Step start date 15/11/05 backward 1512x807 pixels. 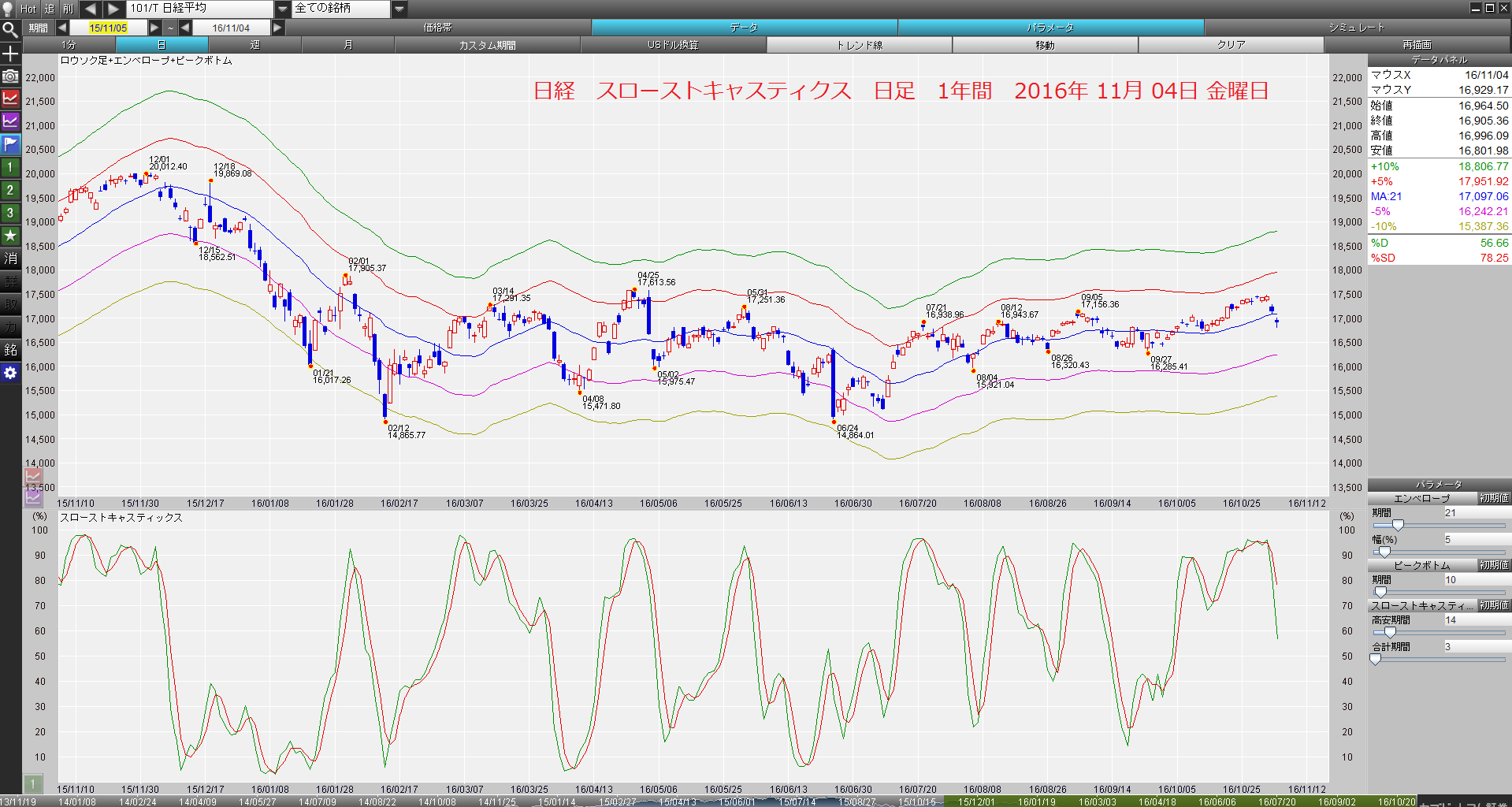pyautogui.click(x=61, y=28)
